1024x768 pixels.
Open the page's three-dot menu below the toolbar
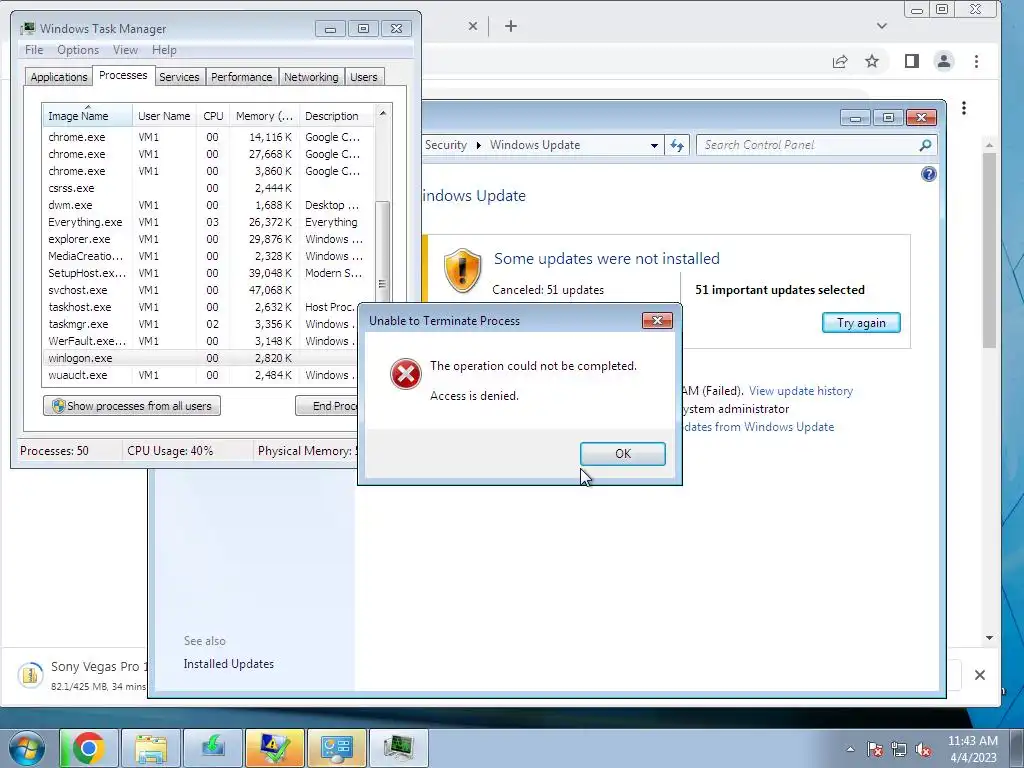coord(963,108)
